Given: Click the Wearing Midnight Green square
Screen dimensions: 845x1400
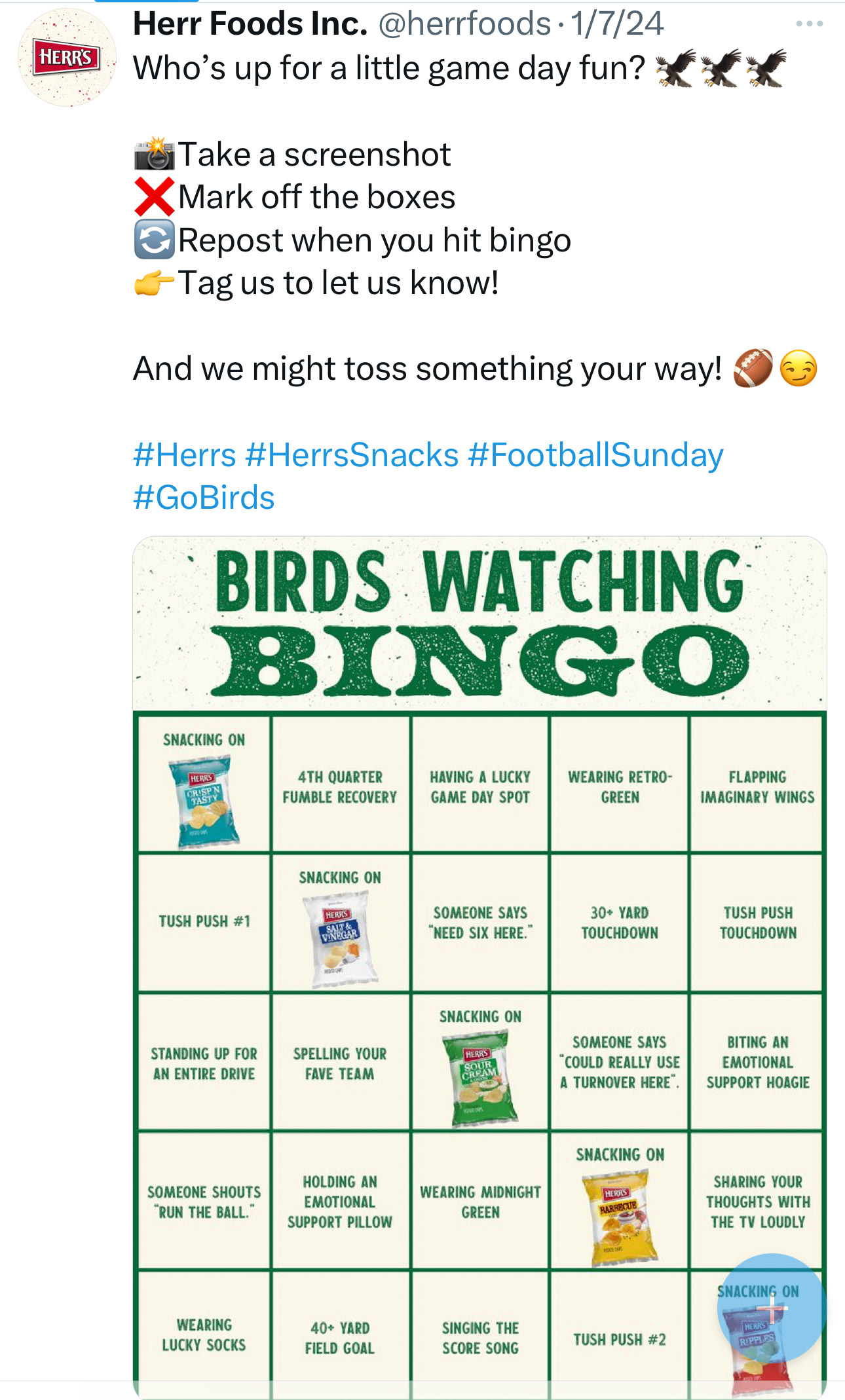Looking at the screenshot, I should coord(480,1202).
